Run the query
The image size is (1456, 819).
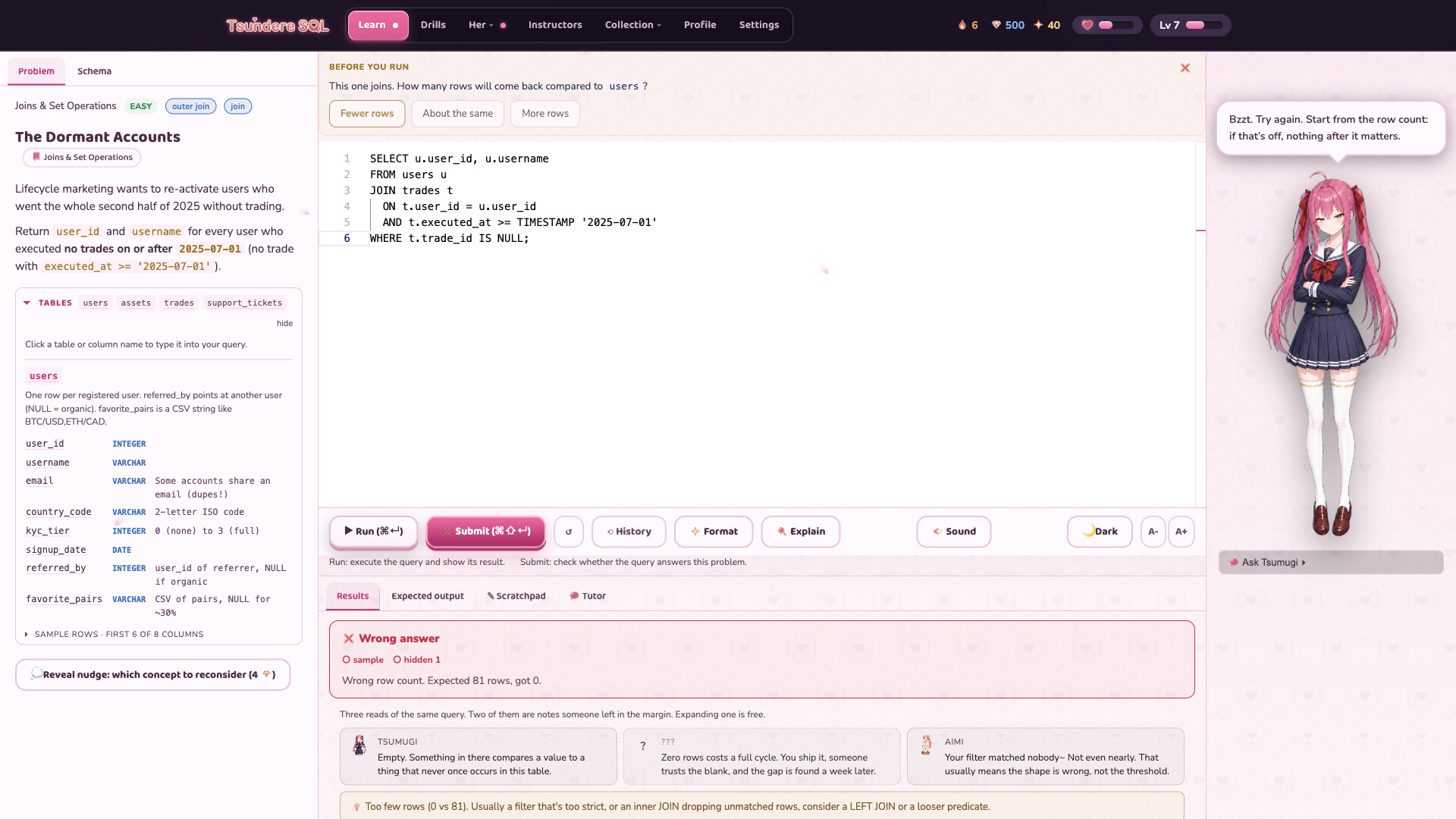374,532
